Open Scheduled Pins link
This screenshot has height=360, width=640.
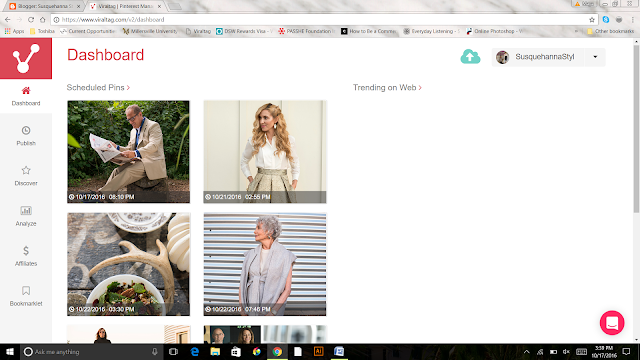tap(98, 87)
